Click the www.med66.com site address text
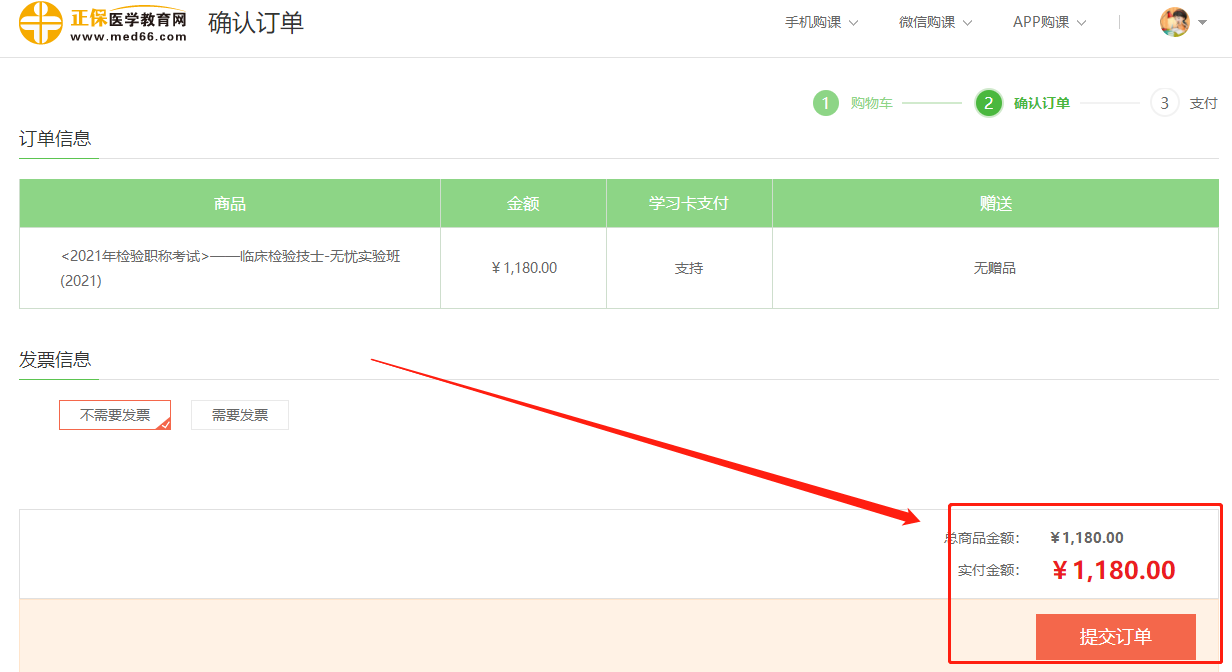This screenshot has width=1232, height=672. tap(128, 37)
